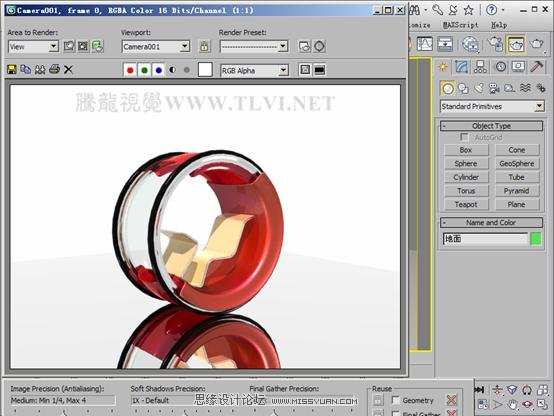Toggle monochrome display button
Image resolution: width=554 pixels, height=416 pixels.
tap(187, 70)
